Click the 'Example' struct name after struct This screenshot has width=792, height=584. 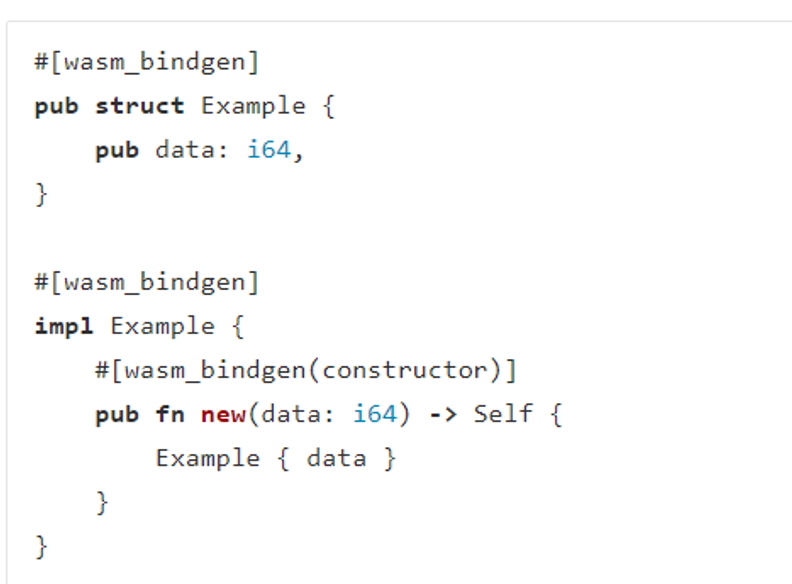pyautogui.click(x=254, y=106)
